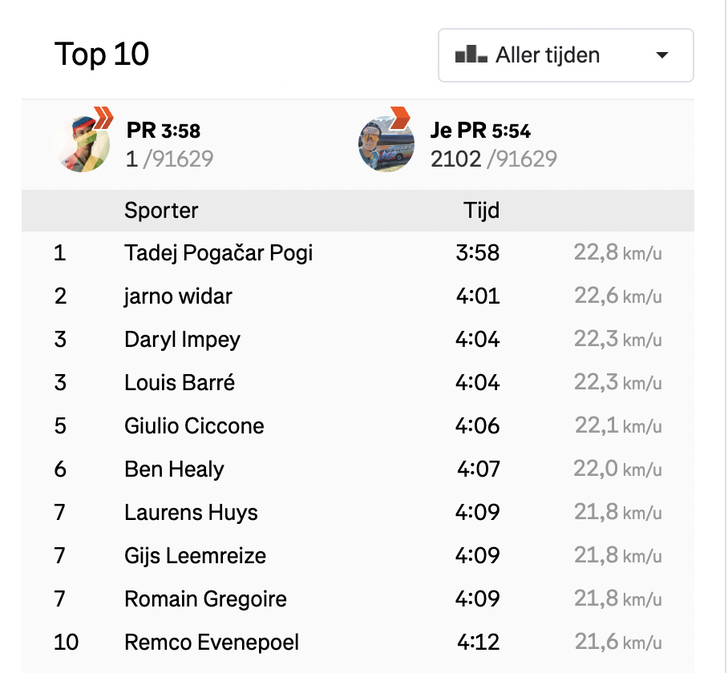Open the Aller tijden dropdown
Image resolution: width=728 pixels, height=673 pixels.
565,55
